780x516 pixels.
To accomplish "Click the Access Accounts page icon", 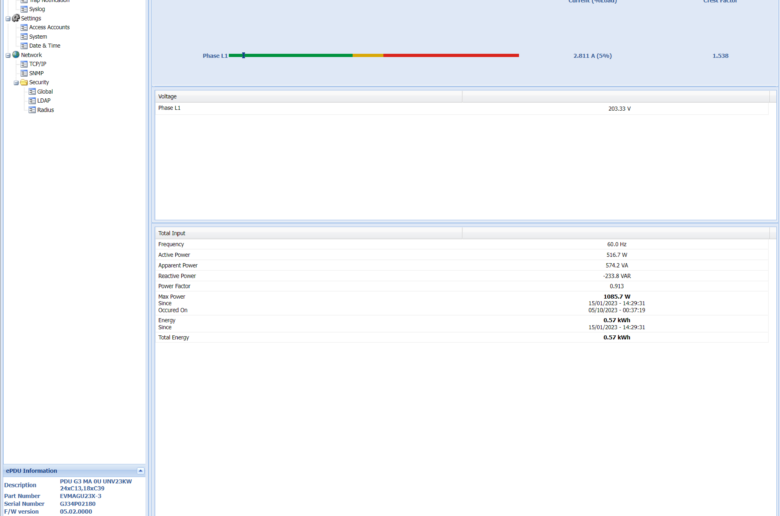I will click(x=24, y=27).
